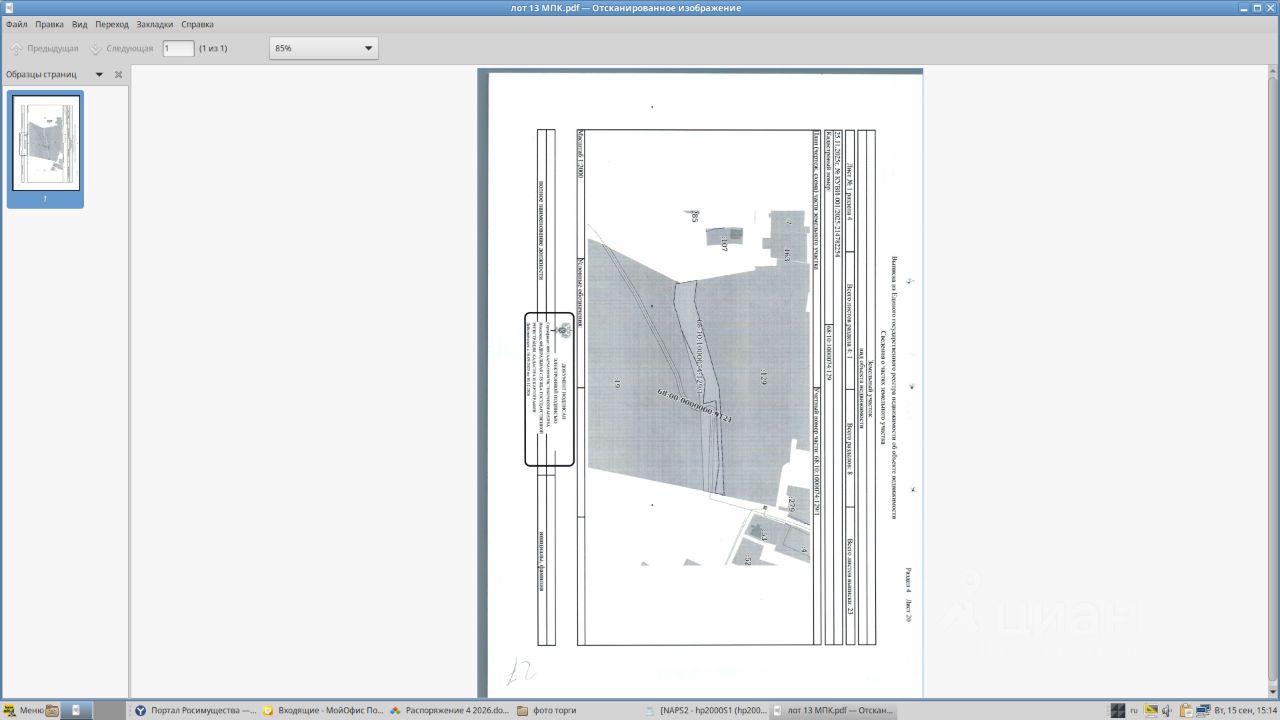Open the Правка menu
The height and width of the screenshot is (720, 1280).
coord(49,24)
